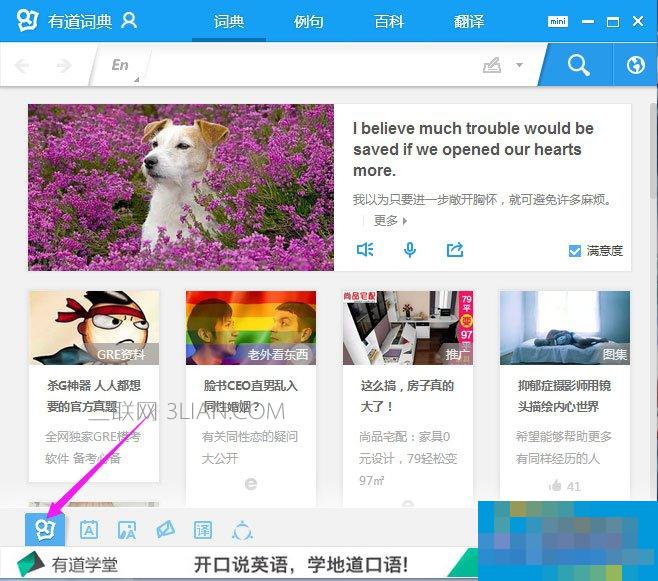This screenshot has width=658, height=581.
Task: Open the dog in purple flowers image
Action: coord(181,187)
